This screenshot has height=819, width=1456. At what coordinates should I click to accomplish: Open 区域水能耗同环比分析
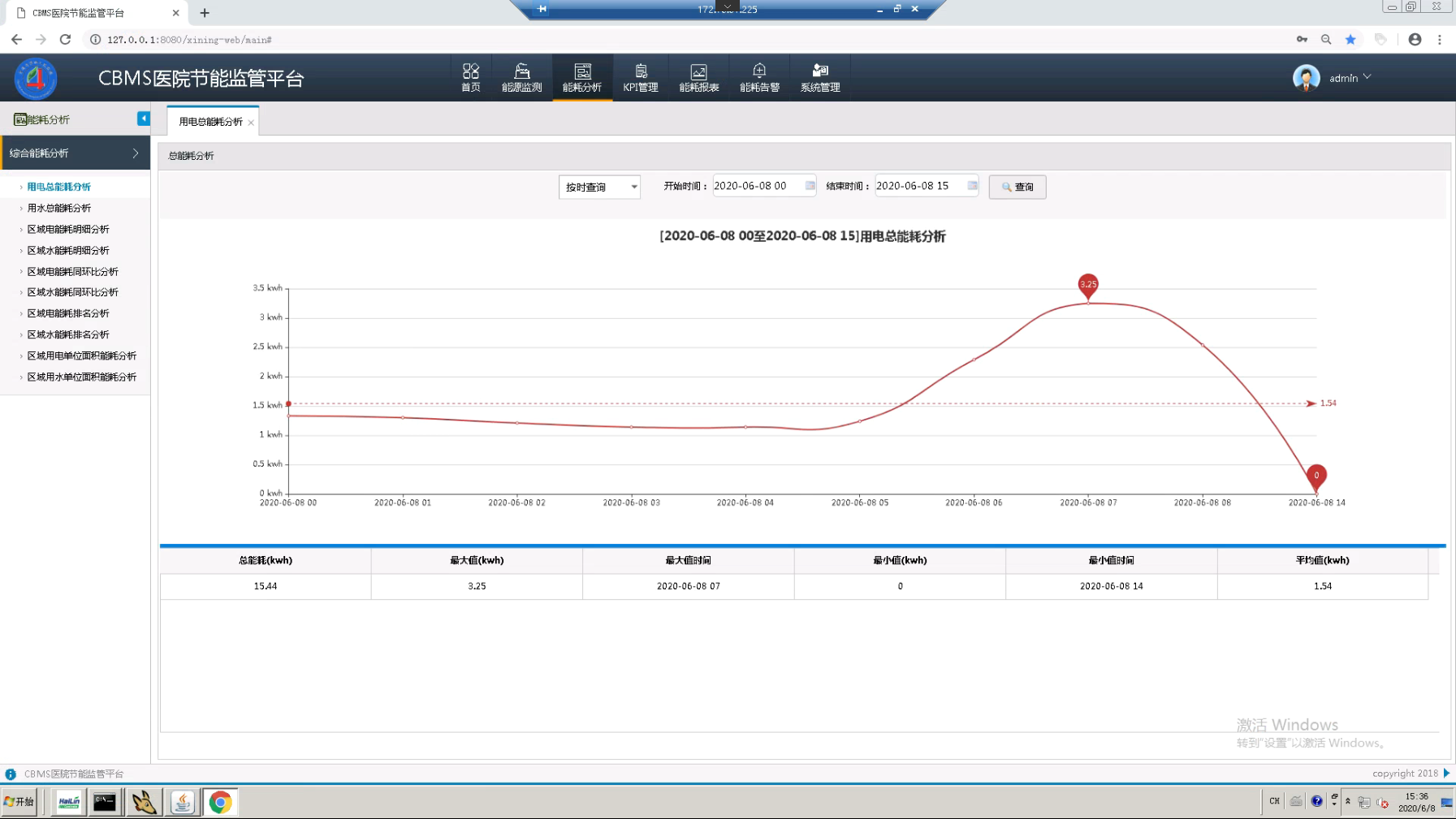(x=72, y=292)
